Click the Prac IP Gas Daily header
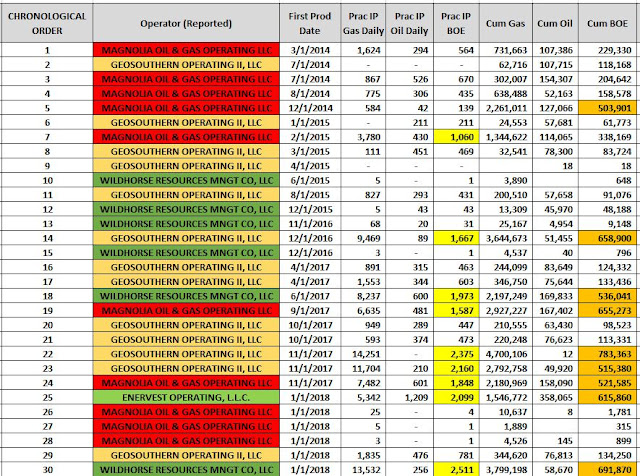This screenshot has width=640, height=476. click(x=363, y=23)
